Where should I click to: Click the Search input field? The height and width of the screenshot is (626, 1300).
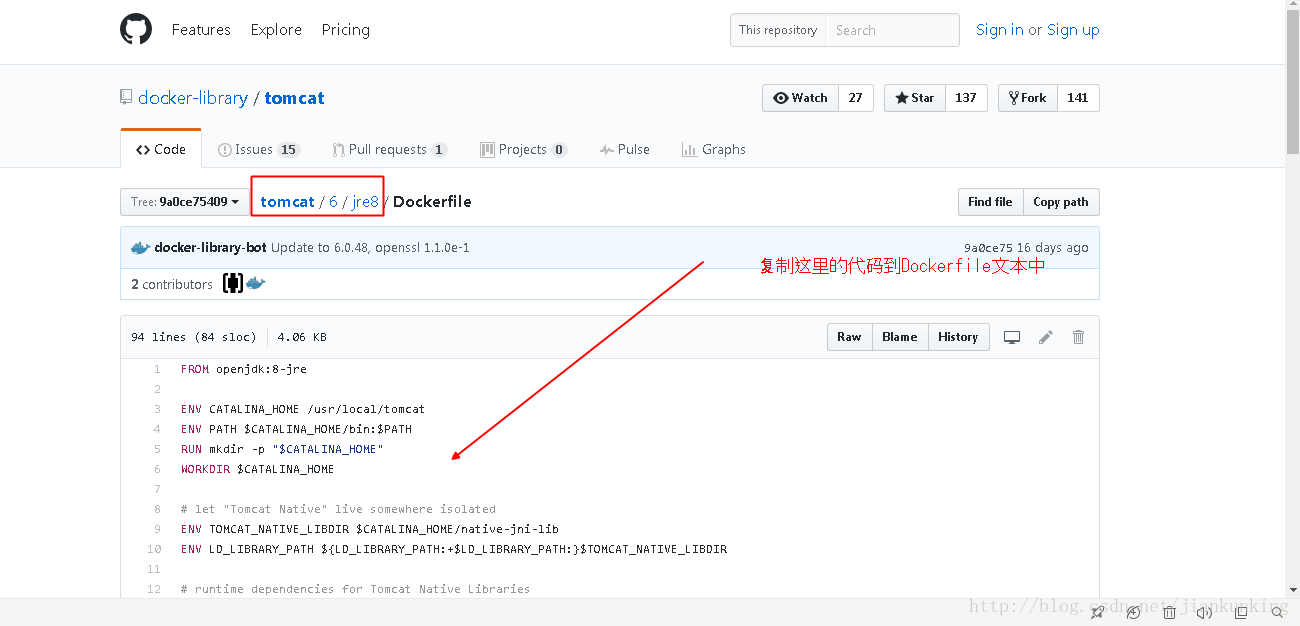892,30
